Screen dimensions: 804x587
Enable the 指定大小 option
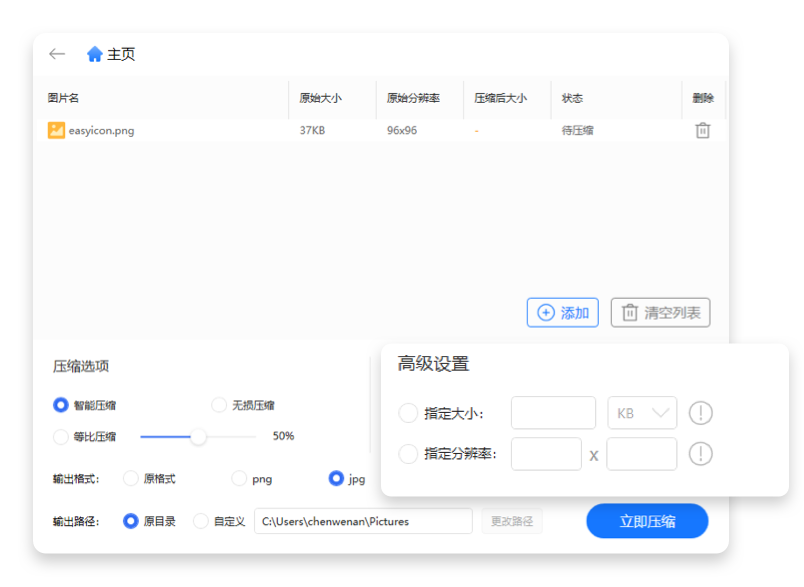408,412
